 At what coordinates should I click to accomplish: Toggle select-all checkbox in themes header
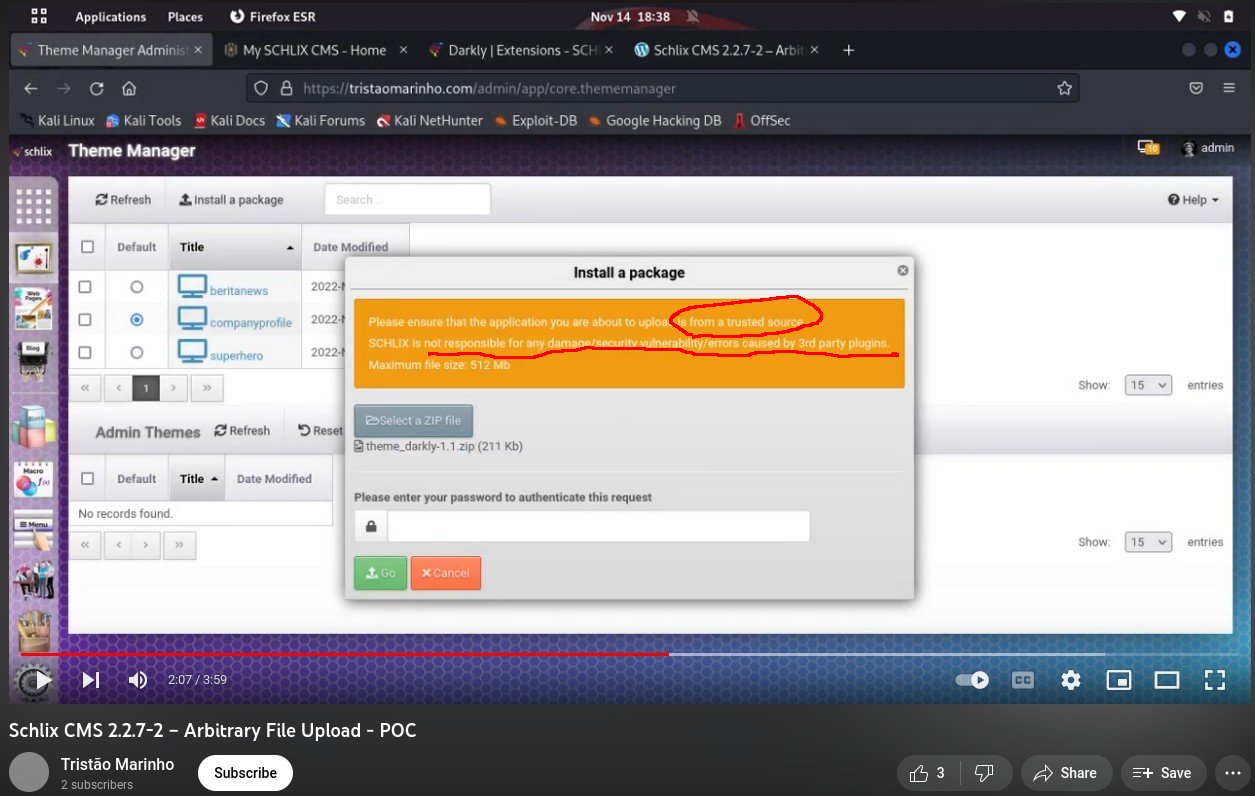[x=87, y=247]
